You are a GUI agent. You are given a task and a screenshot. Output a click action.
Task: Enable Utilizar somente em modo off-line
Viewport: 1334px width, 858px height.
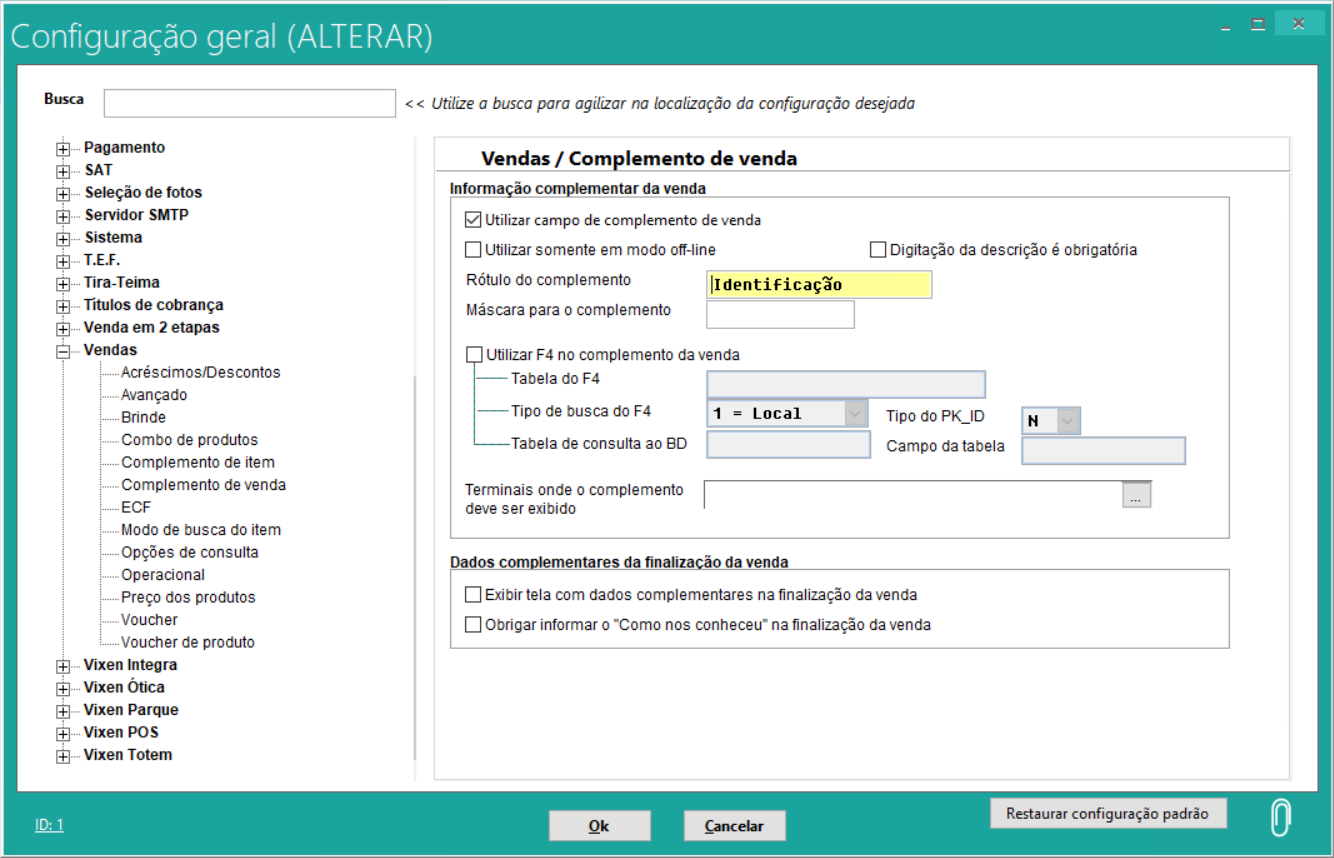tap(474, 250)
